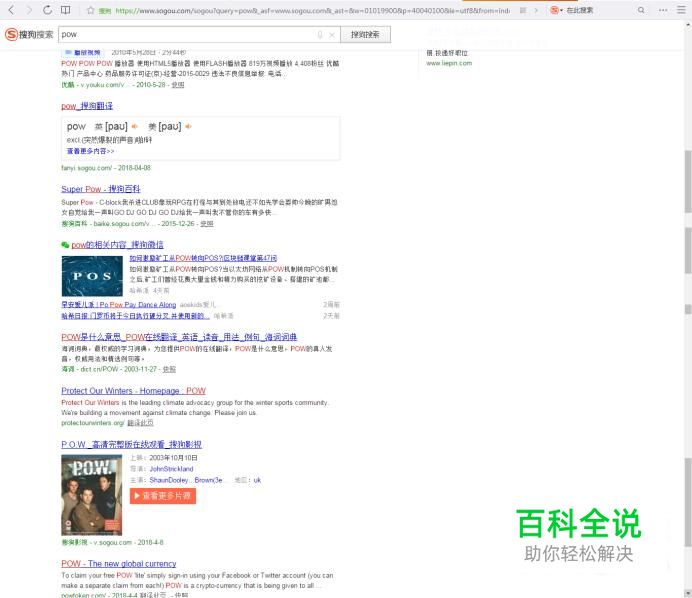Click the www.liepin.com sidebar link

coord(449,63)
